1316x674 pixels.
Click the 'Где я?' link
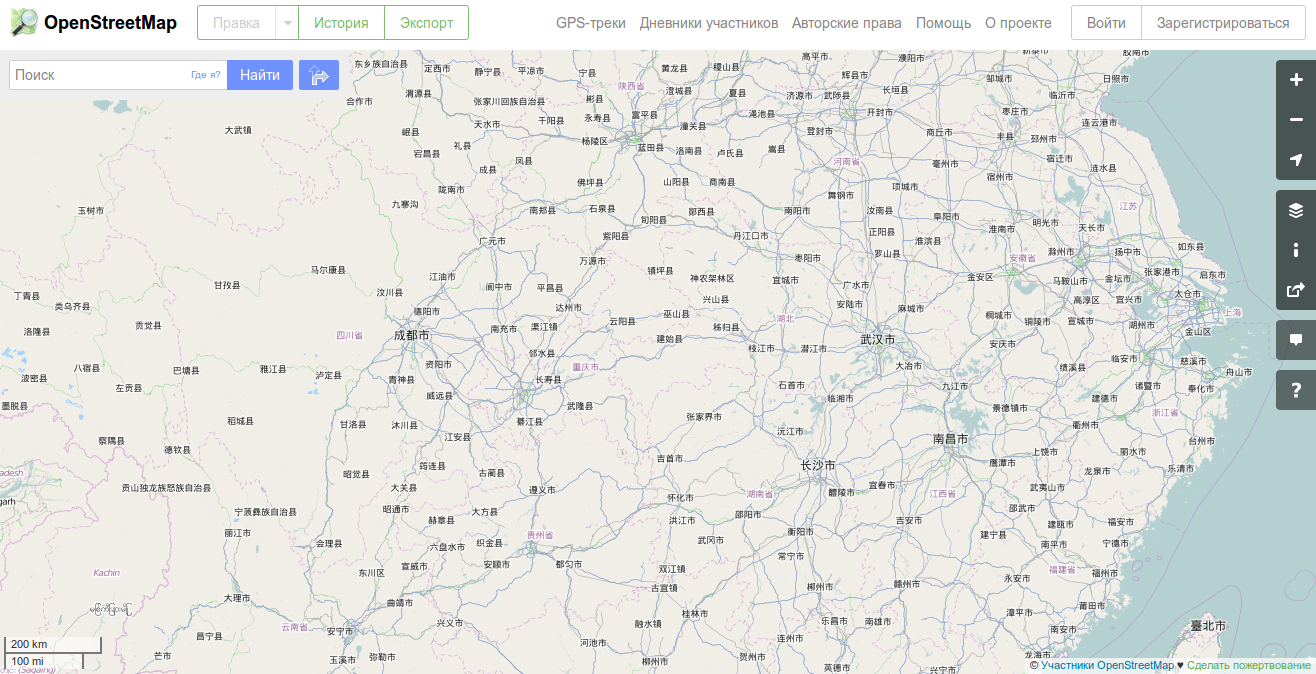click(x=205, y=75)
